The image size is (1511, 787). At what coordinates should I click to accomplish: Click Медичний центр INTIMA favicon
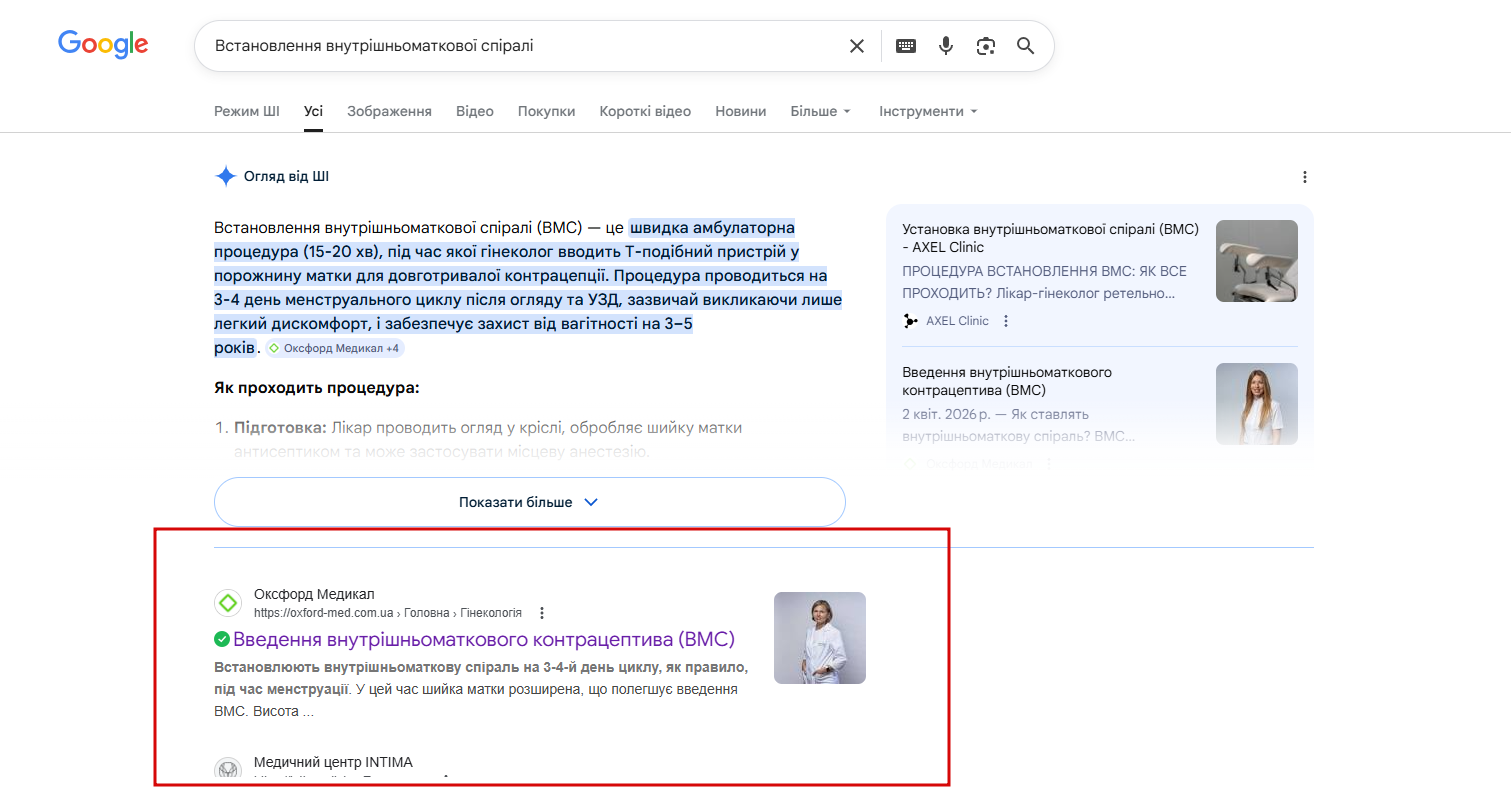coord(228,770)
